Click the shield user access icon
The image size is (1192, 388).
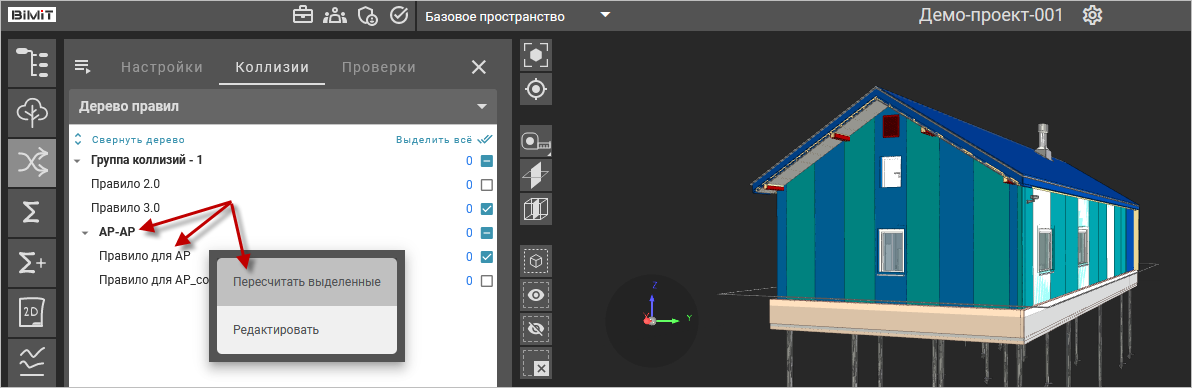[367, 15]
